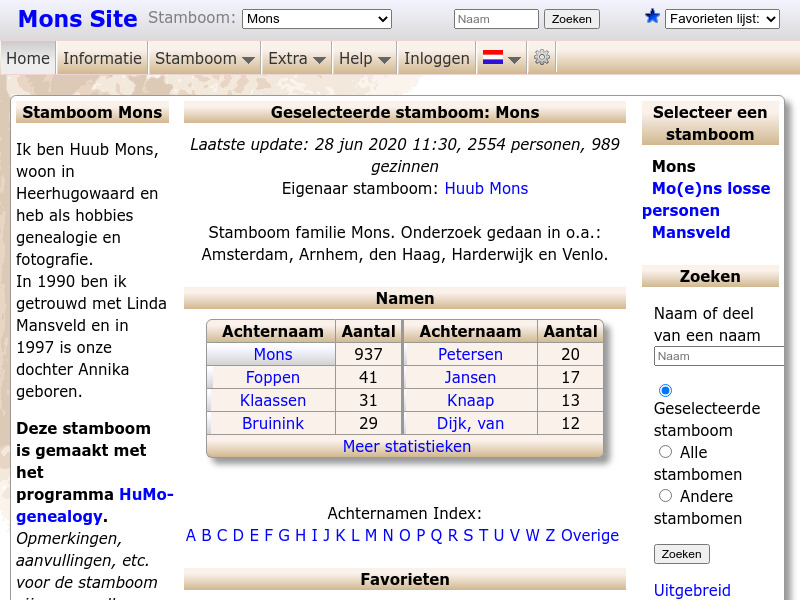Select the "Alle stambomen" radio button
The height and width of the screenshot is (600, 800).
tap(665, 453)
